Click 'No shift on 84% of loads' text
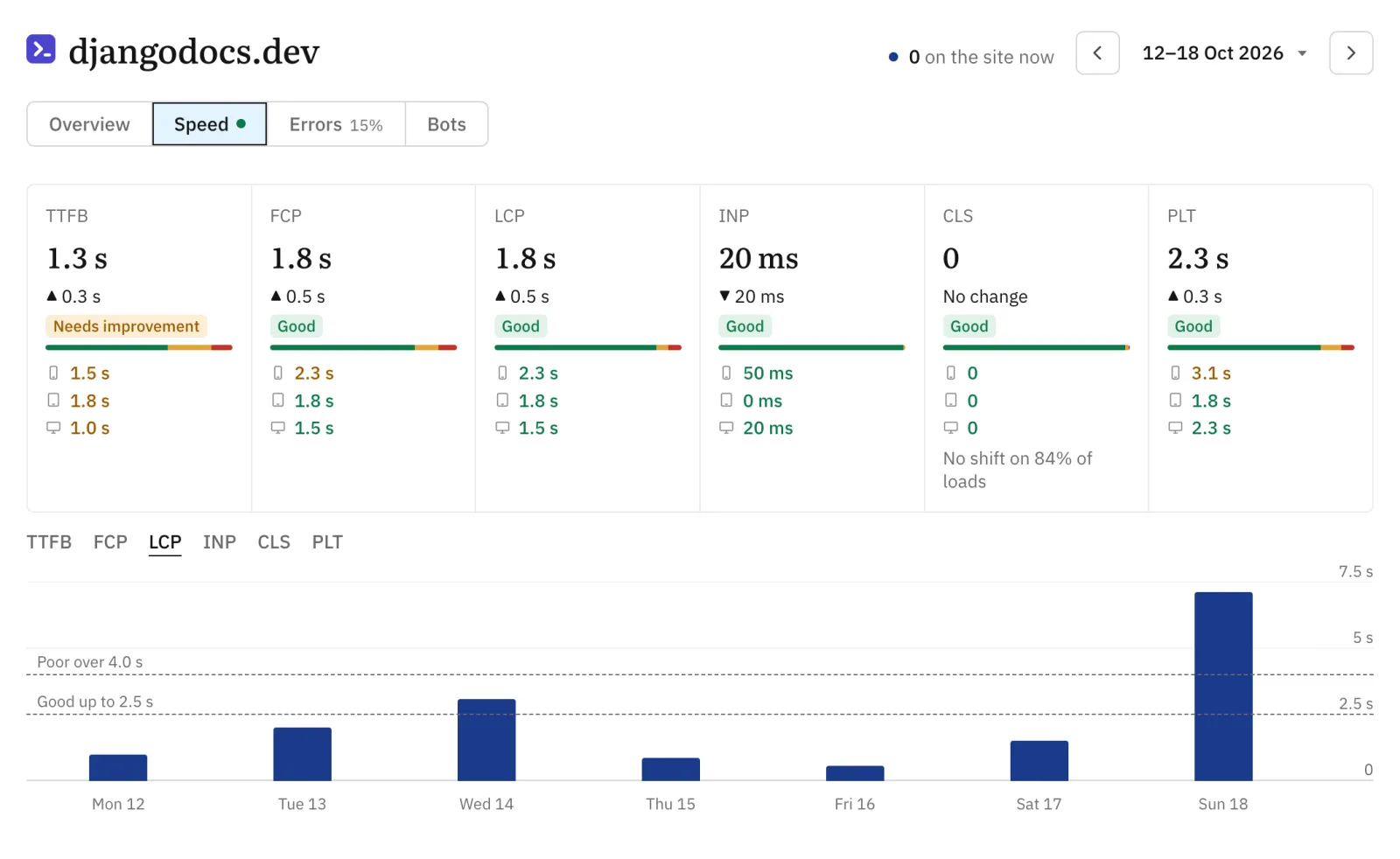Image resolution: width=1400 pixels, height=859 pixels. pos(1018,470)
